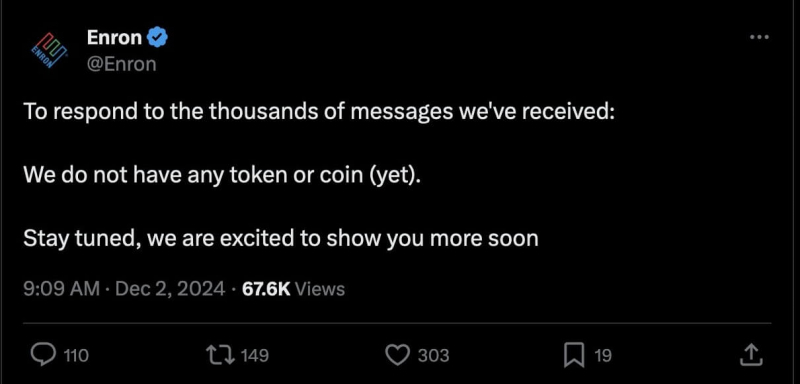The width and height of the screenshot is (800, 384).
Task: Click the 149 reposts count
Action: click(x=254, y=355)
